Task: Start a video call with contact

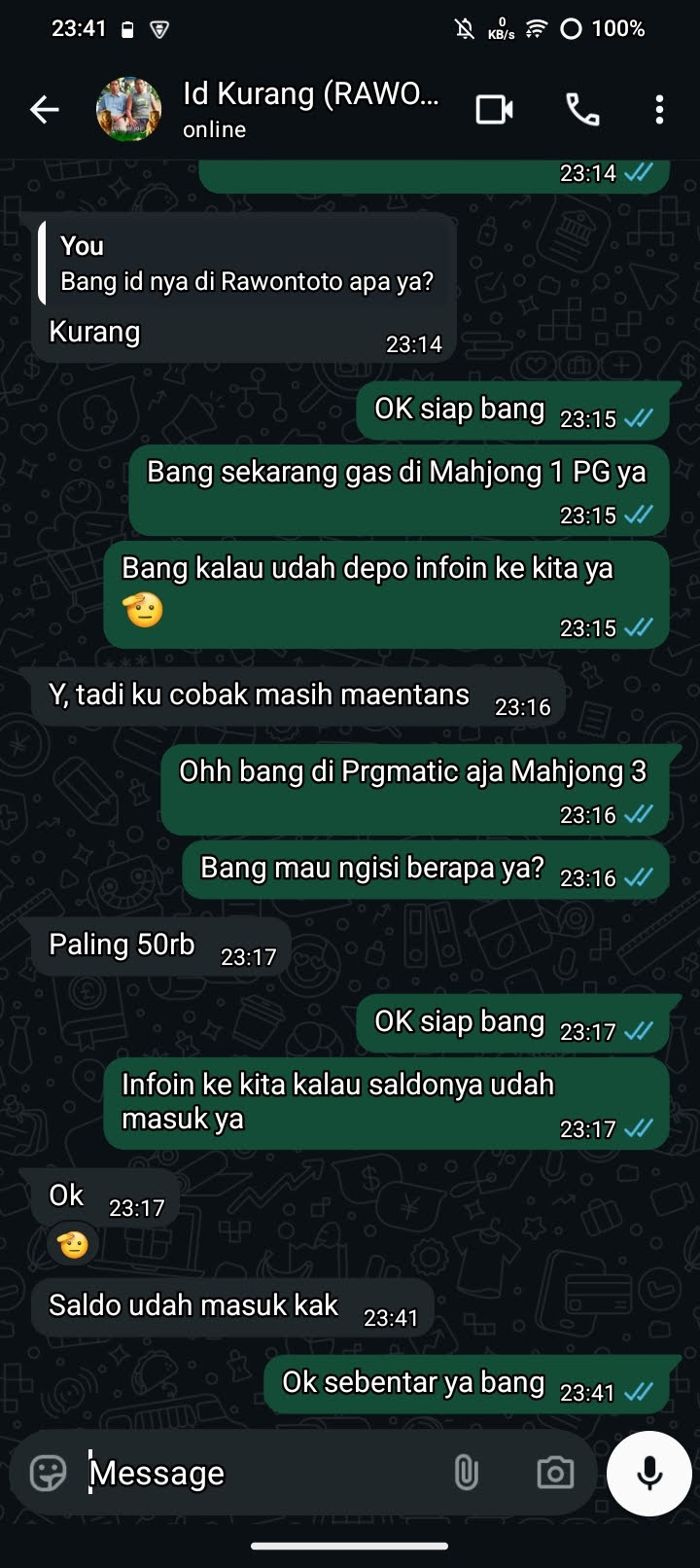Action: coord(495,110)
